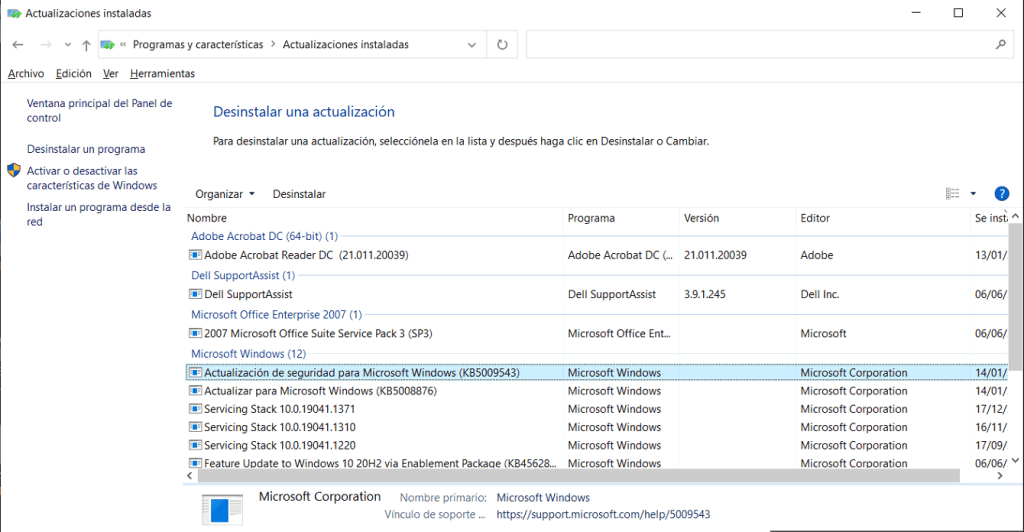Open Instalar un programa desde la red
Image resolution: width=1024 pixels, height=532 pixels.
[99, 214]
